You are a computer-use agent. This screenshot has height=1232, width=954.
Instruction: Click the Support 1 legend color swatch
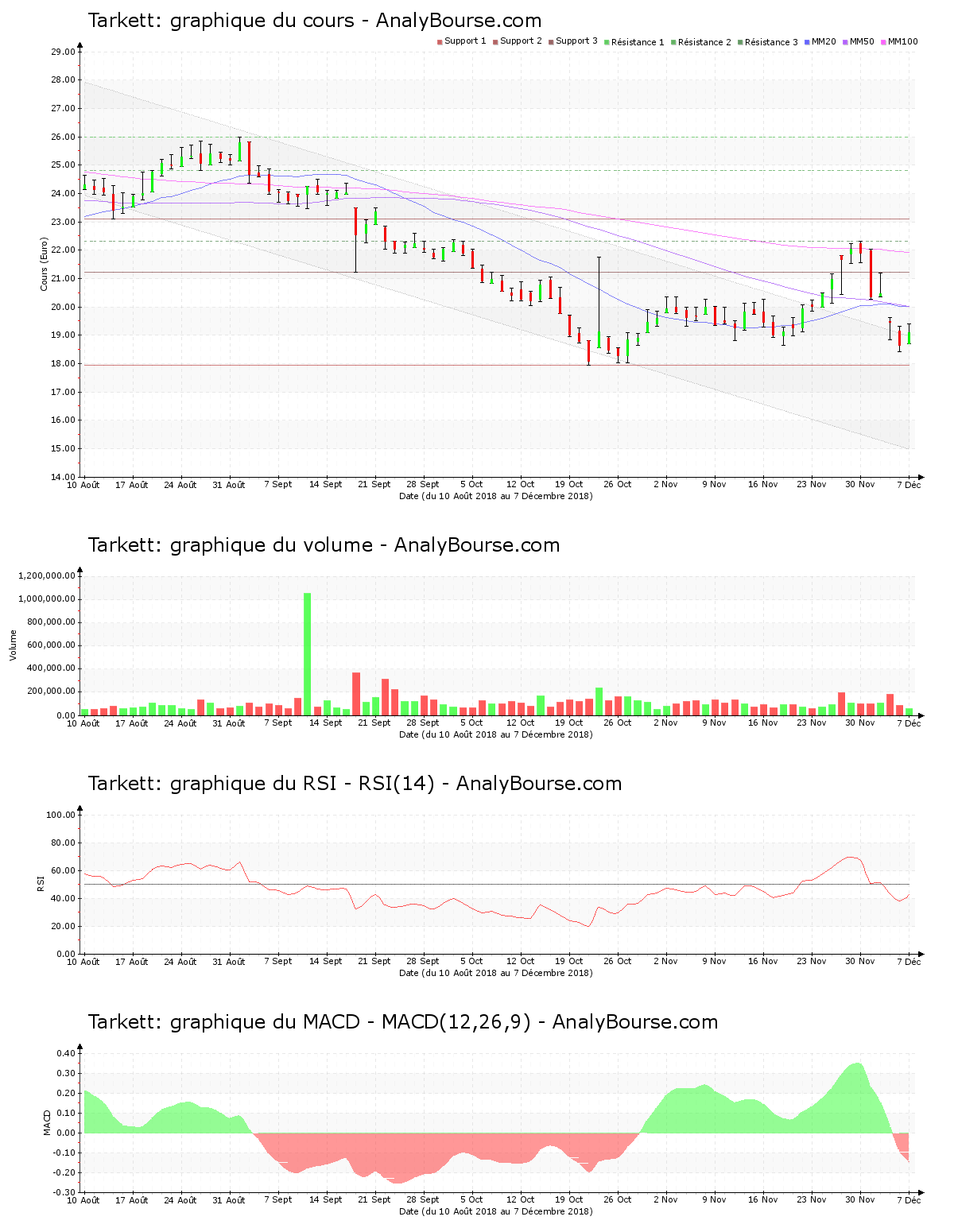[440, 42]
